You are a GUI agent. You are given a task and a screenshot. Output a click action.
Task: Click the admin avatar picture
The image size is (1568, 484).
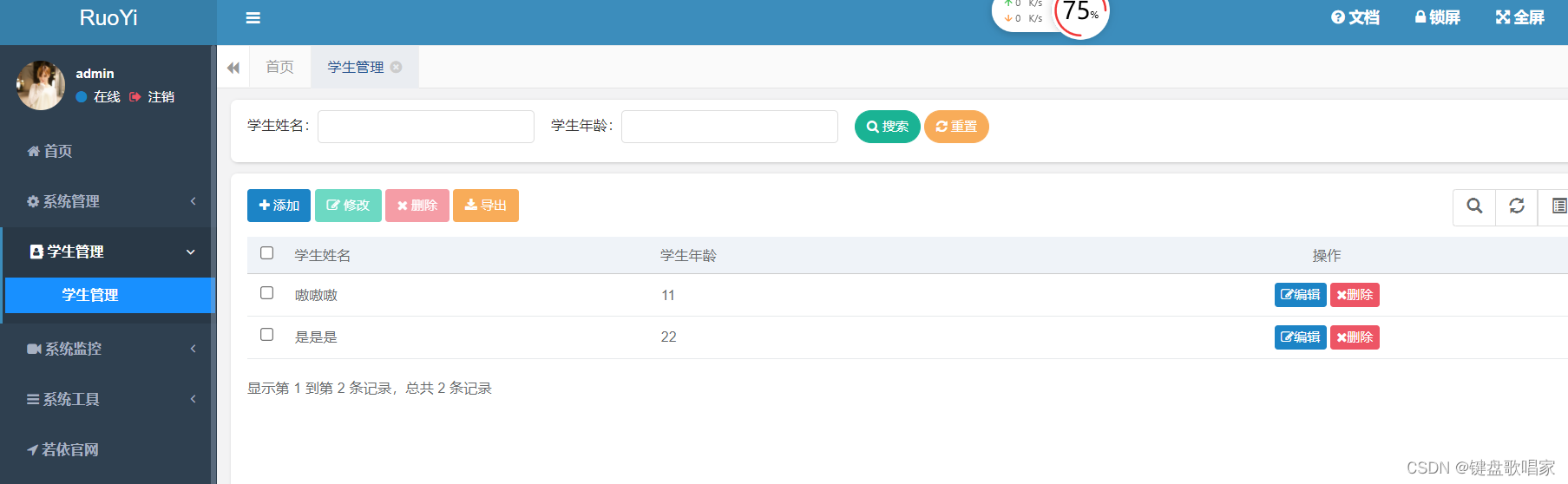tap(41, 85)
